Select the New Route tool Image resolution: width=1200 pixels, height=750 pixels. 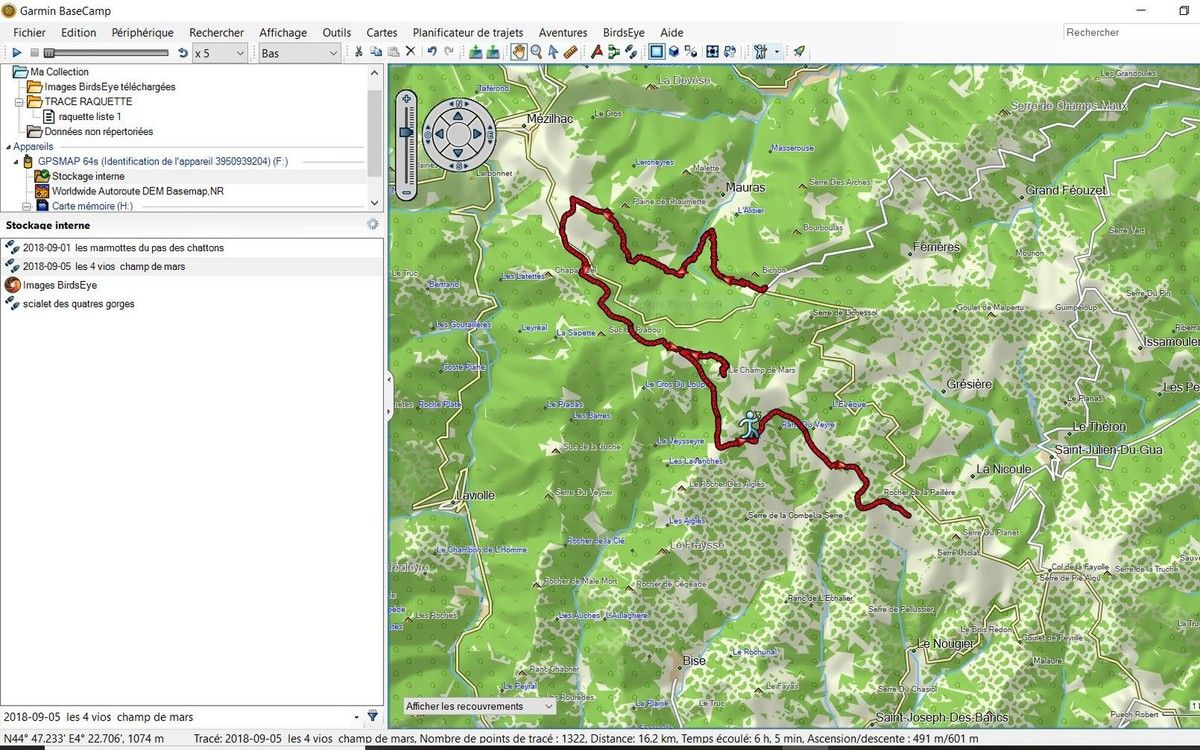pos(614,52)
